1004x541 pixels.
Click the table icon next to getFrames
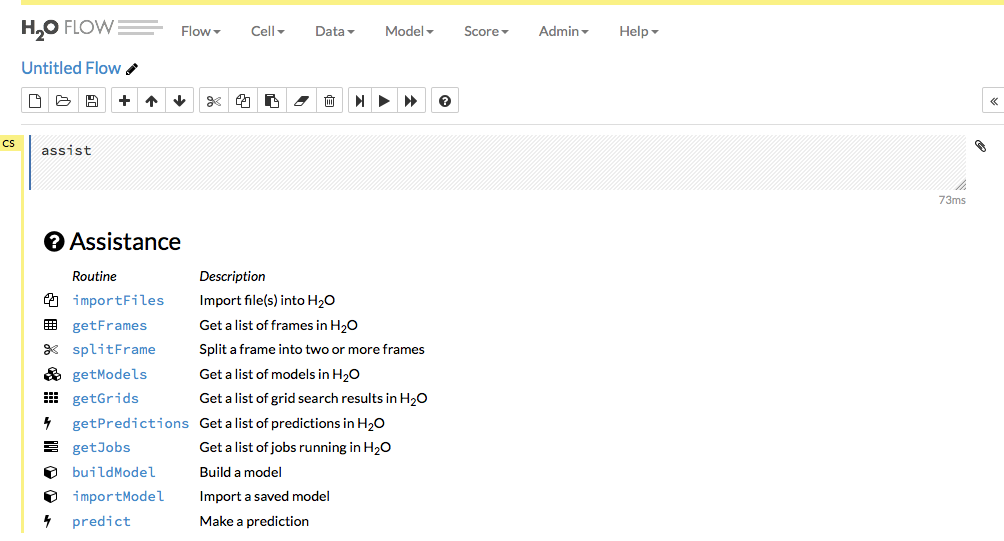(x=51, y=325)
